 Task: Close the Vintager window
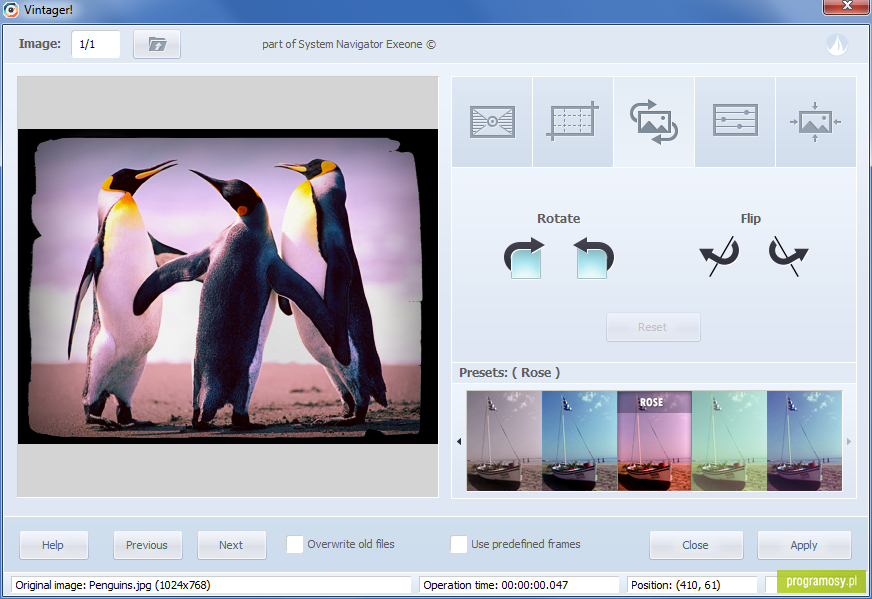(x=846, y=6)
